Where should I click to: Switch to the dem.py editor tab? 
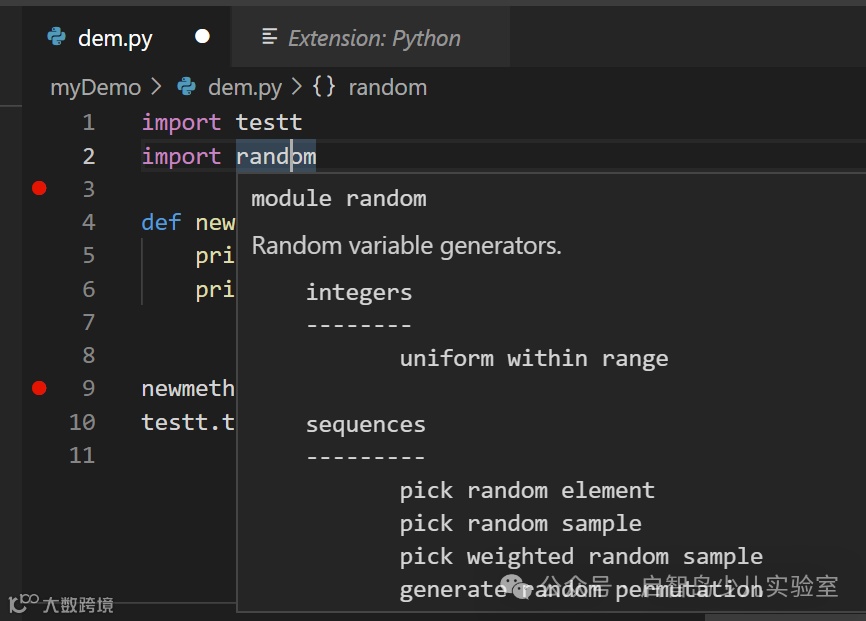[114, 39]
